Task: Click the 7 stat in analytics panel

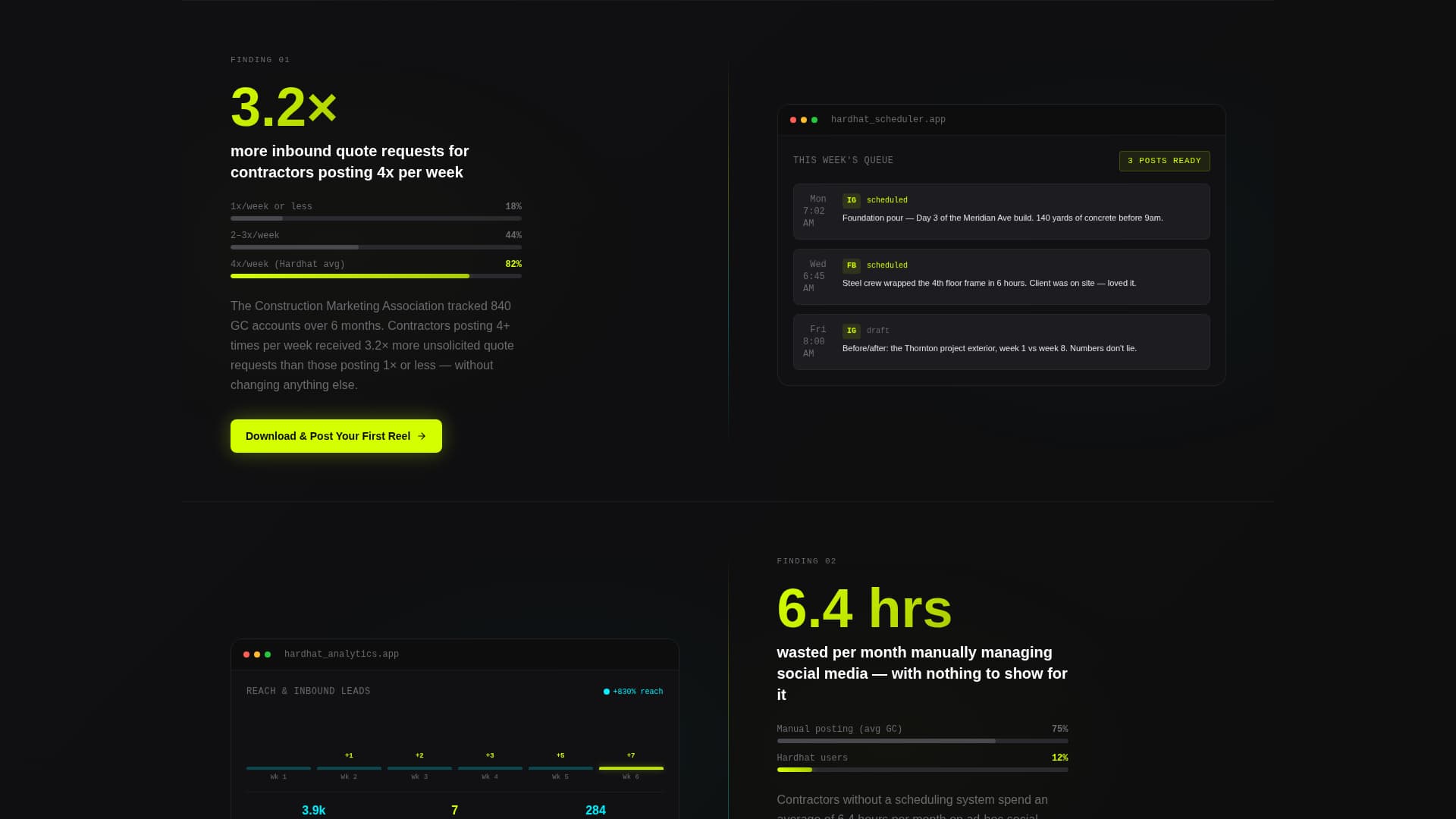Action: pos(454,810)
